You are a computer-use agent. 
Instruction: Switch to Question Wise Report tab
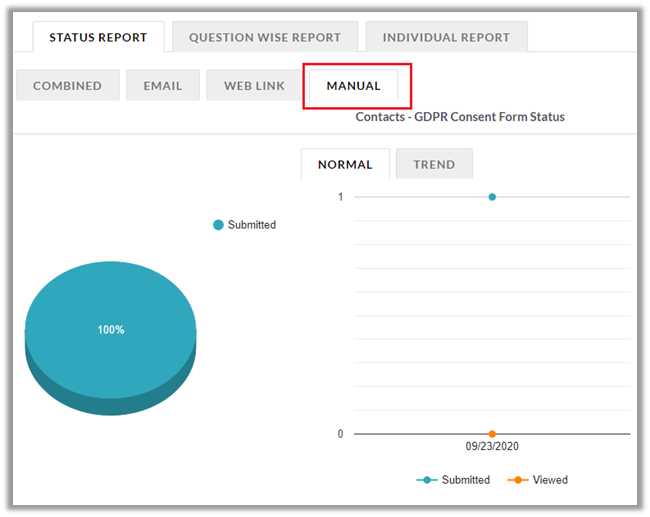coord(264,37)
